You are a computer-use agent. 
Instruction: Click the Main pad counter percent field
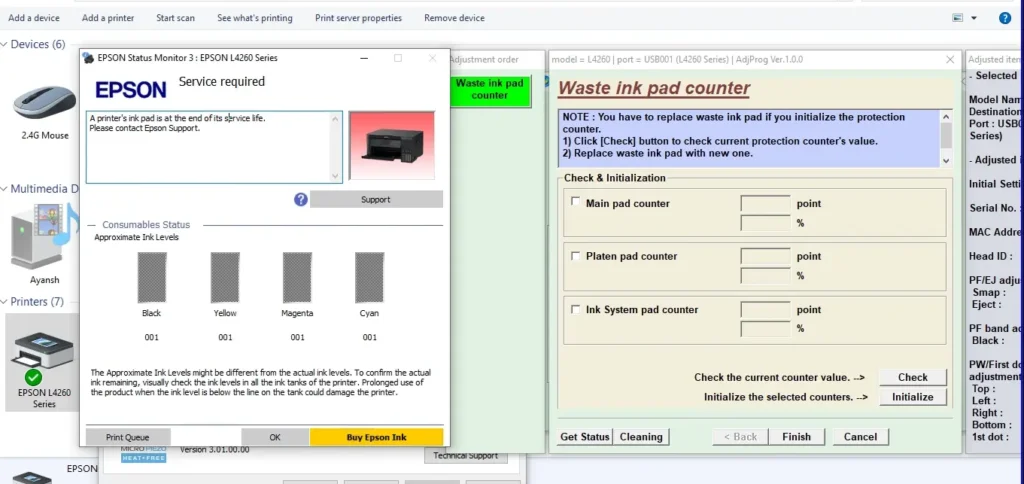765,223
